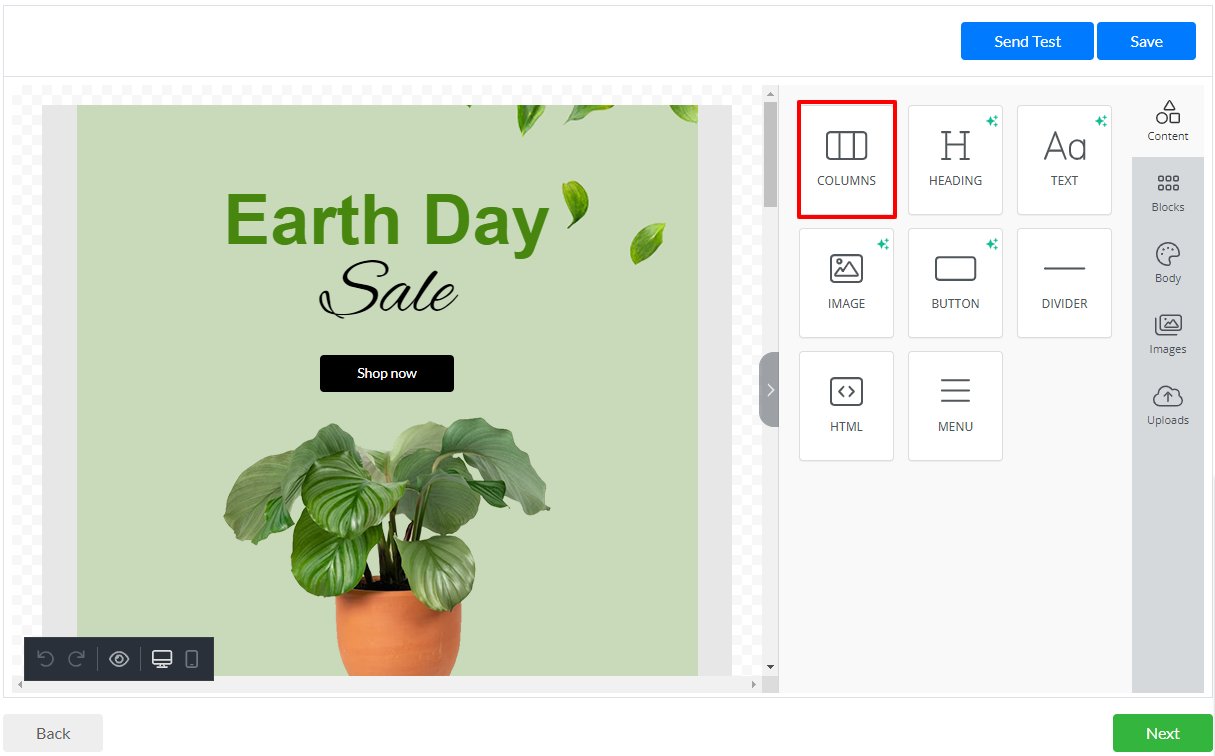The width and height of the screenshot is (1215, 756).
Task: Select the Columns content block
Action: tap(846, 159)
